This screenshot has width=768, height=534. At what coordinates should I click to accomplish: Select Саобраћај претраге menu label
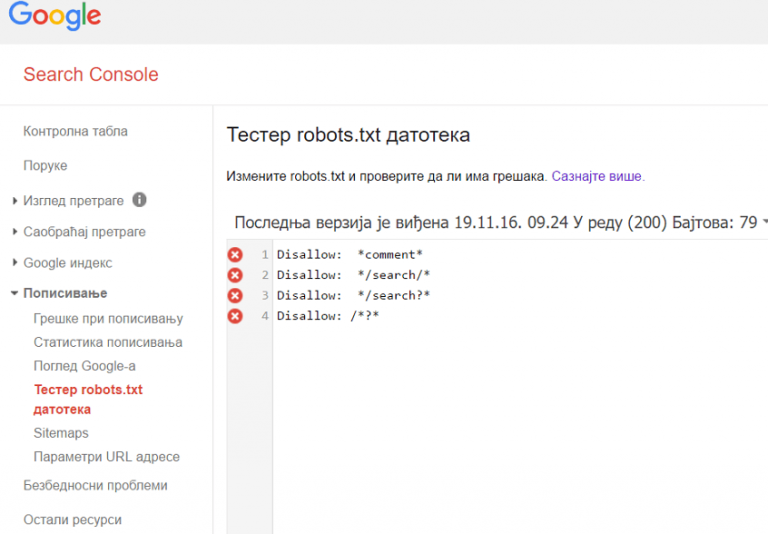pos(84,232)
